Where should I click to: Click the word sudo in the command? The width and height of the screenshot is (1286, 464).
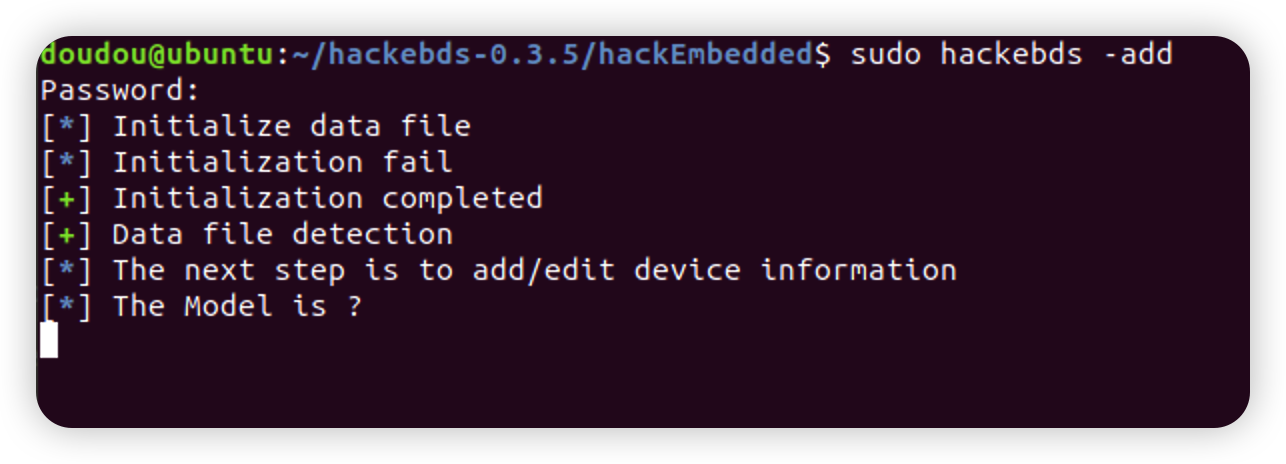885,54
